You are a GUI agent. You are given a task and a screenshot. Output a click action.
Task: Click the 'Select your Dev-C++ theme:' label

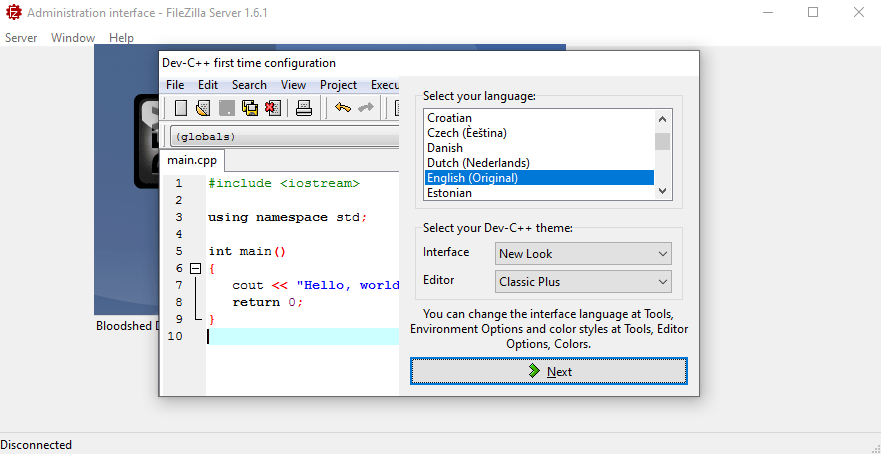coord(498,228)
